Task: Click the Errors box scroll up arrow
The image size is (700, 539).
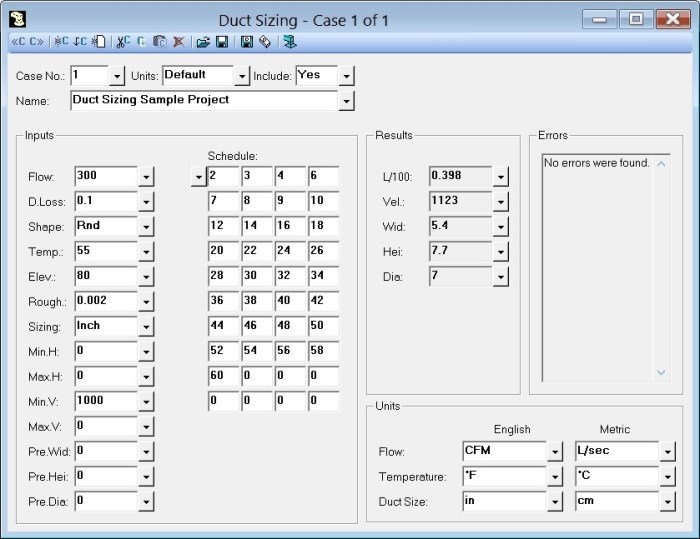Action: coord(661,164)
